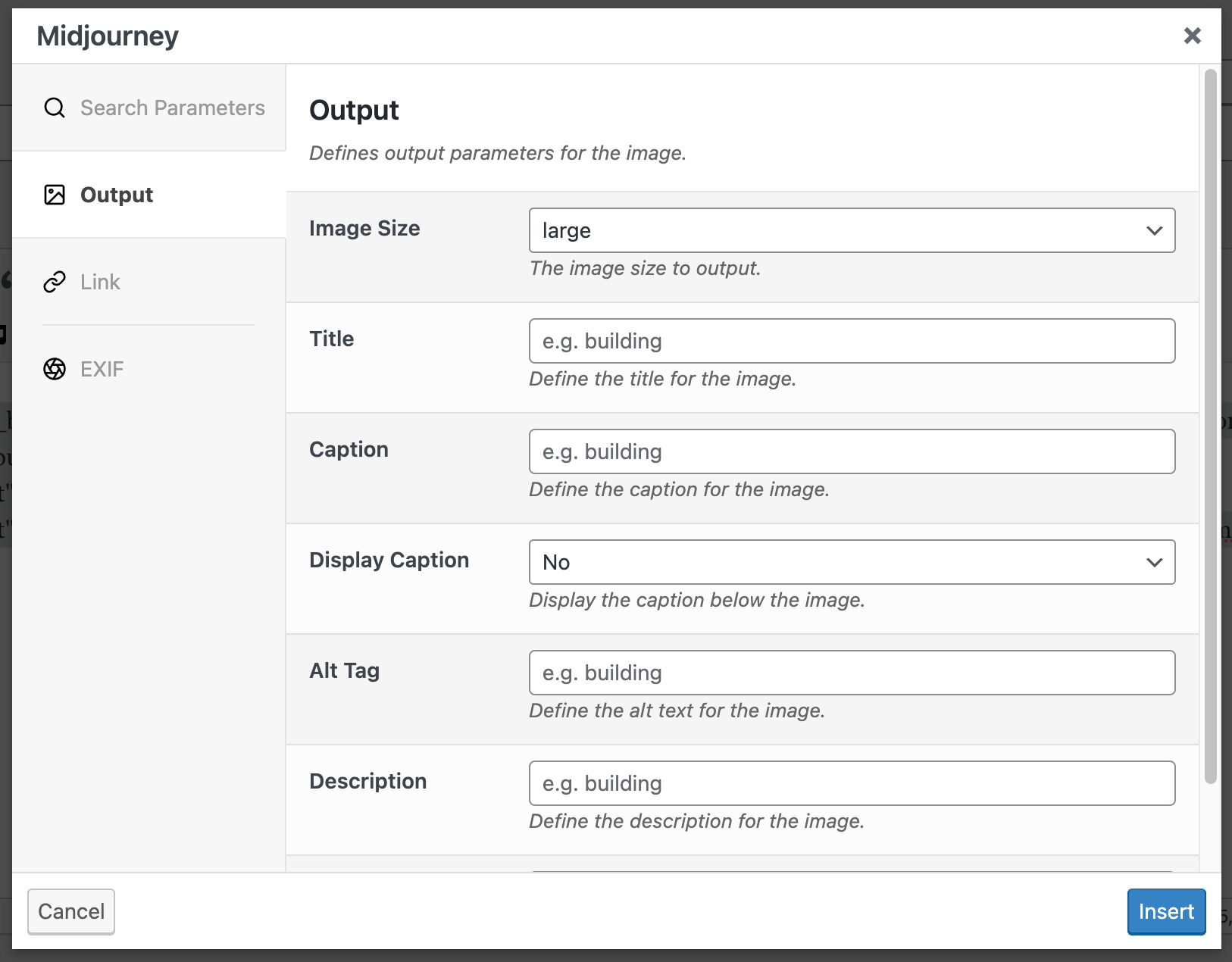Click the dialog vertical scrollbar
Screen dimensions: 1232x962
click(x=1210, y=426)
